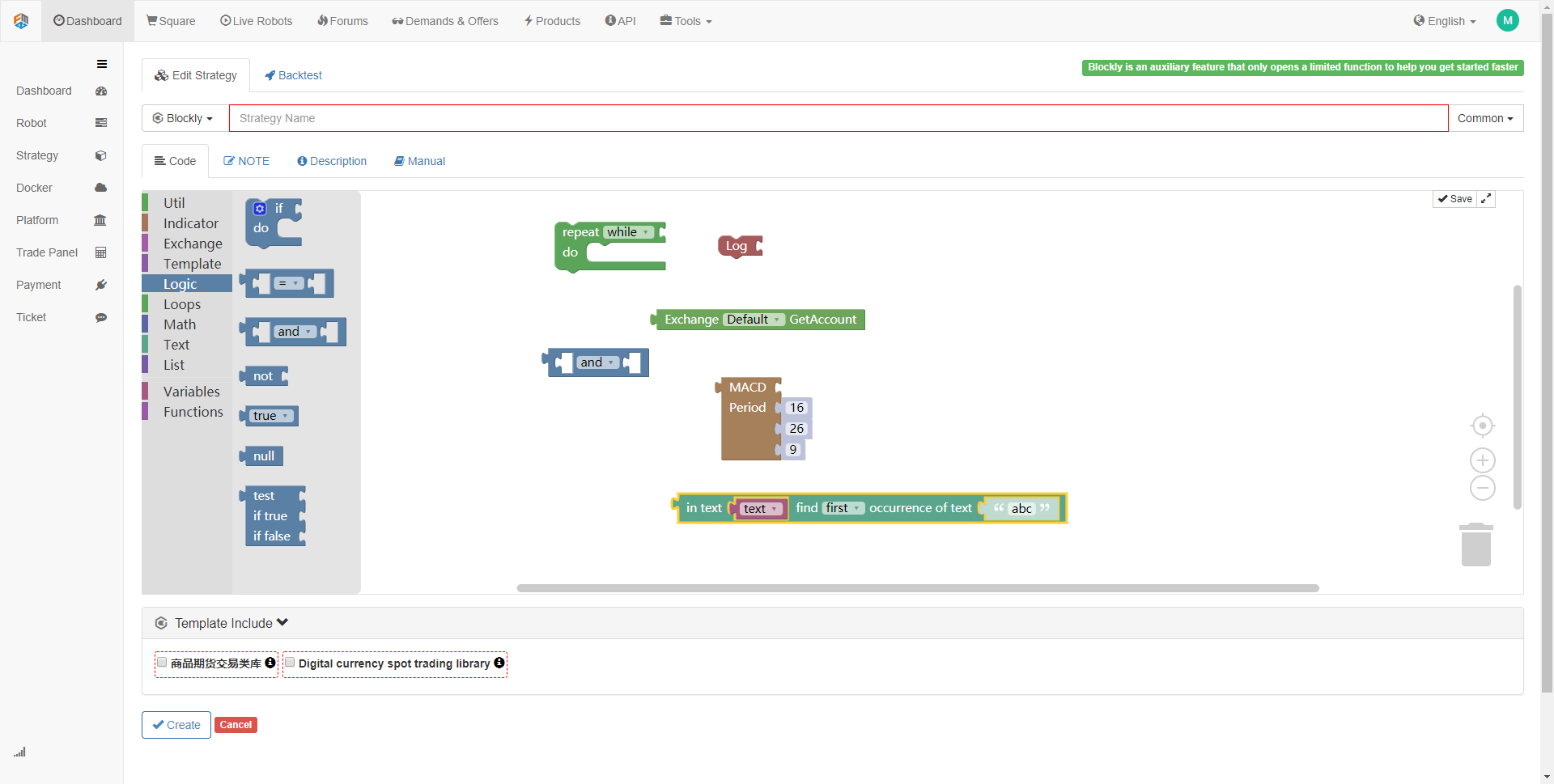
Task: Open the equals operator dropdown in flyout
Action: pyautogui.click(x=289, y=283)
